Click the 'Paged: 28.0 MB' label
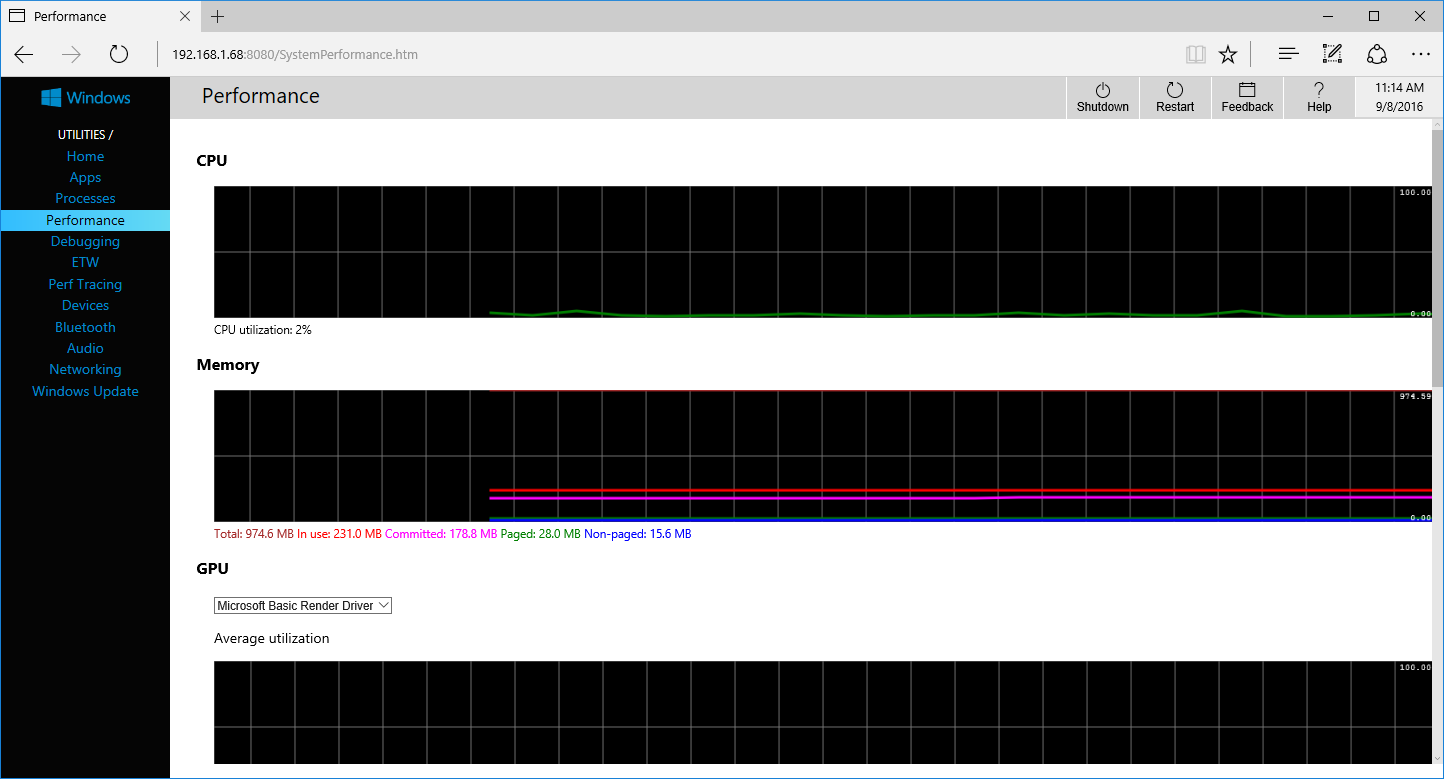1444x779 pixels. pyautogui.click(x=540, y=534)
